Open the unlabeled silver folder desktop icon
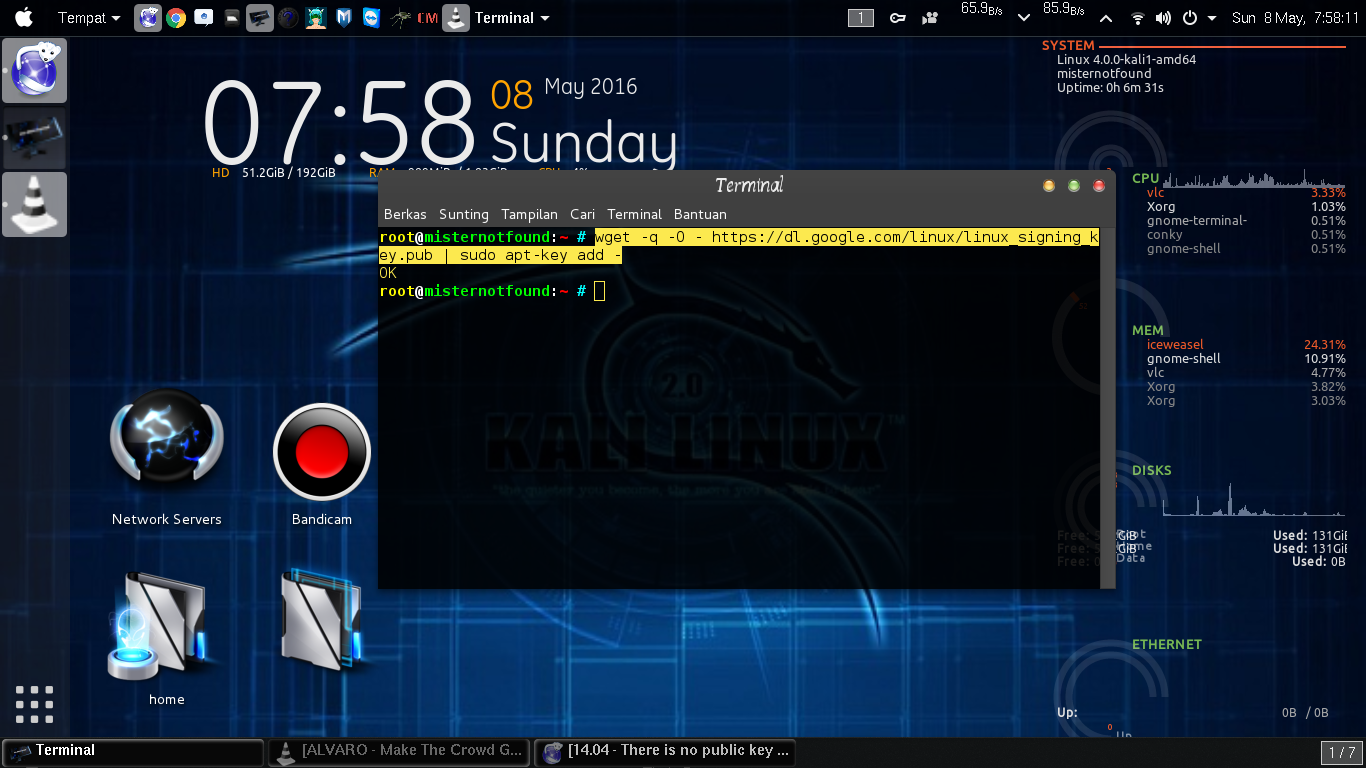 click(320, 620)
